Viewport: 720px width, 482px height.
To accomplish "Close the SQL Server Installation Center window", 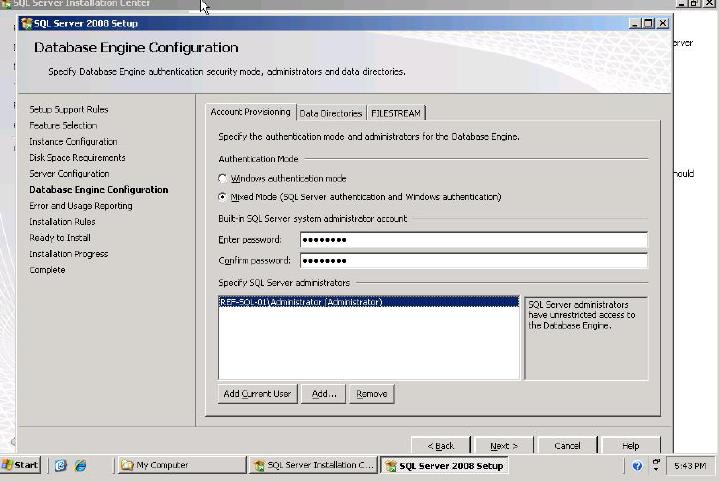I will (709, 3).
